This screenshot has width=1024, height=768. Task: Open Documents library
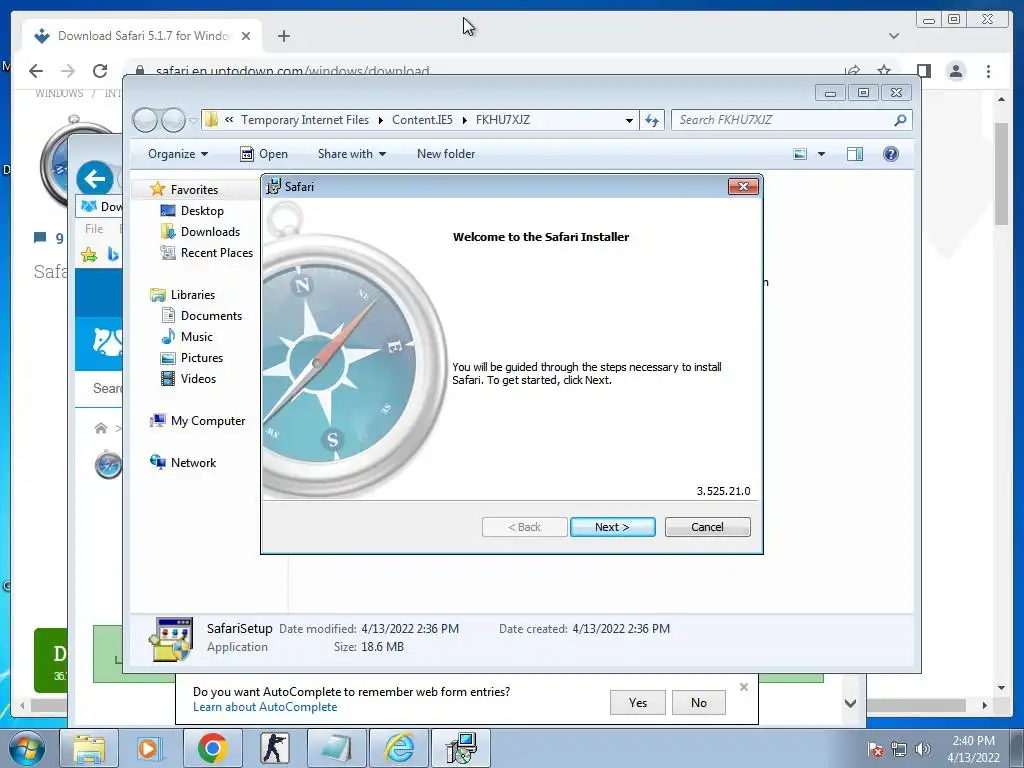tap(211, 315)
